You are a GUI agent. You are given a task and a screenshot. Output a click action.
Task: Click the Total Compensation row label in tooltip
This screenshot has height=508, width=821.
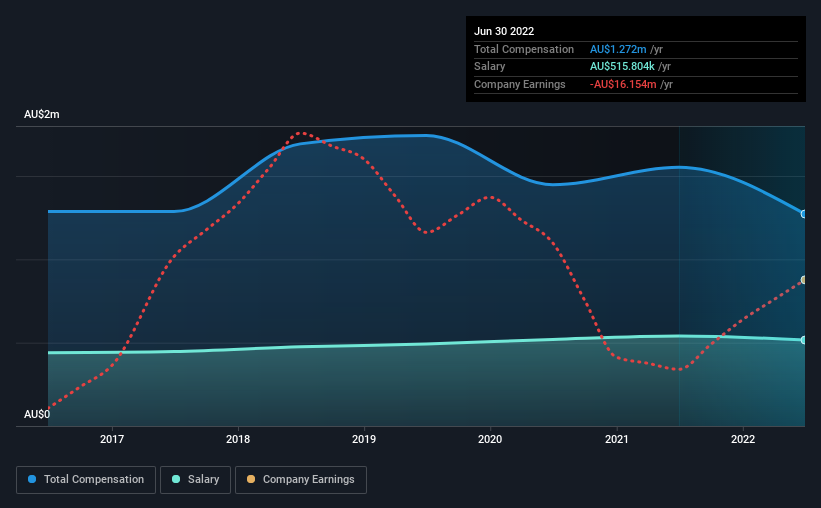[524, 49]
